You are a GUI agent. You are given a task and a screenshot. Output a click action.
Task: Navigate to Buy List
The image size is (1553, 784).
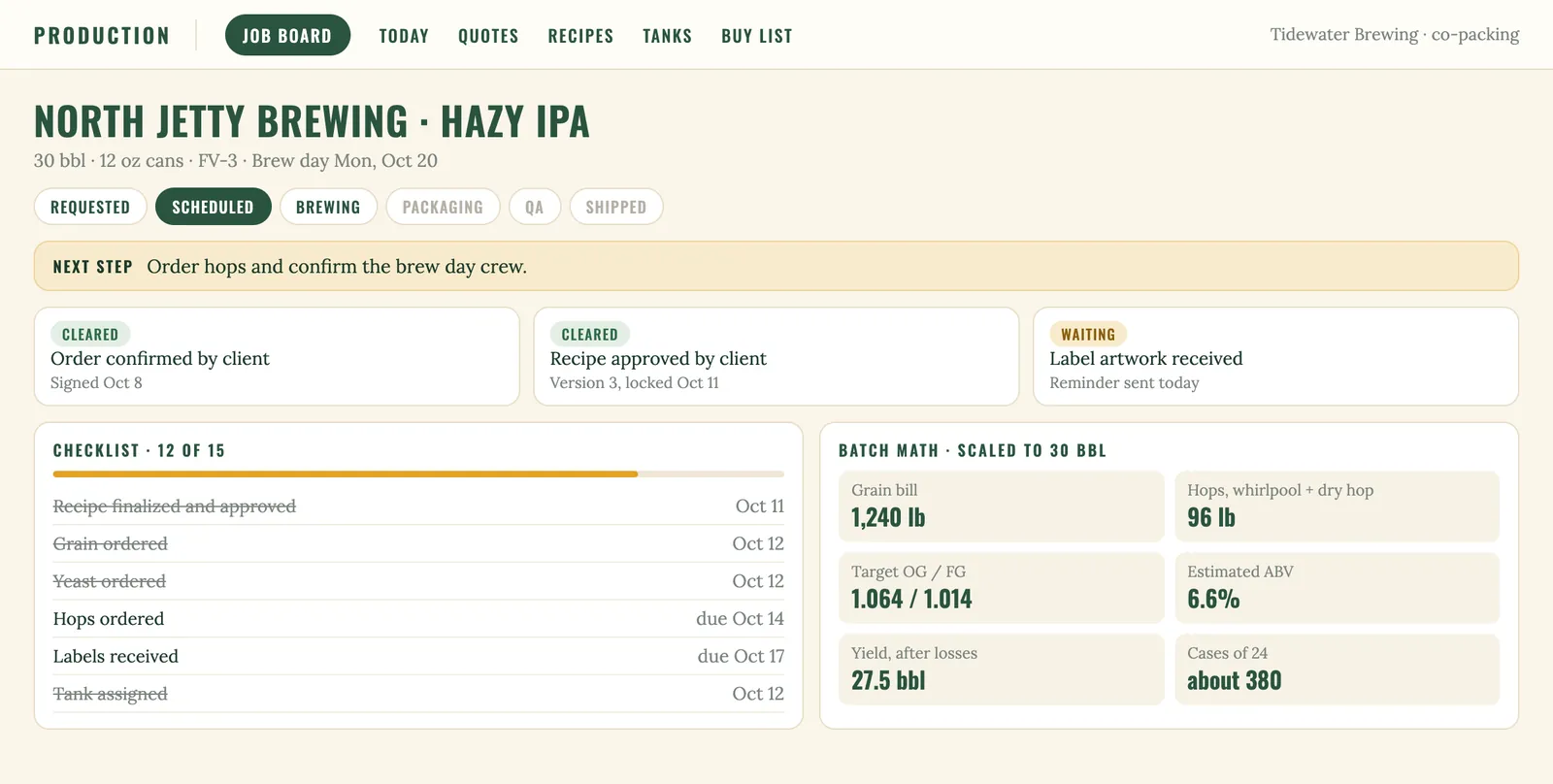(x=757, y=36)
